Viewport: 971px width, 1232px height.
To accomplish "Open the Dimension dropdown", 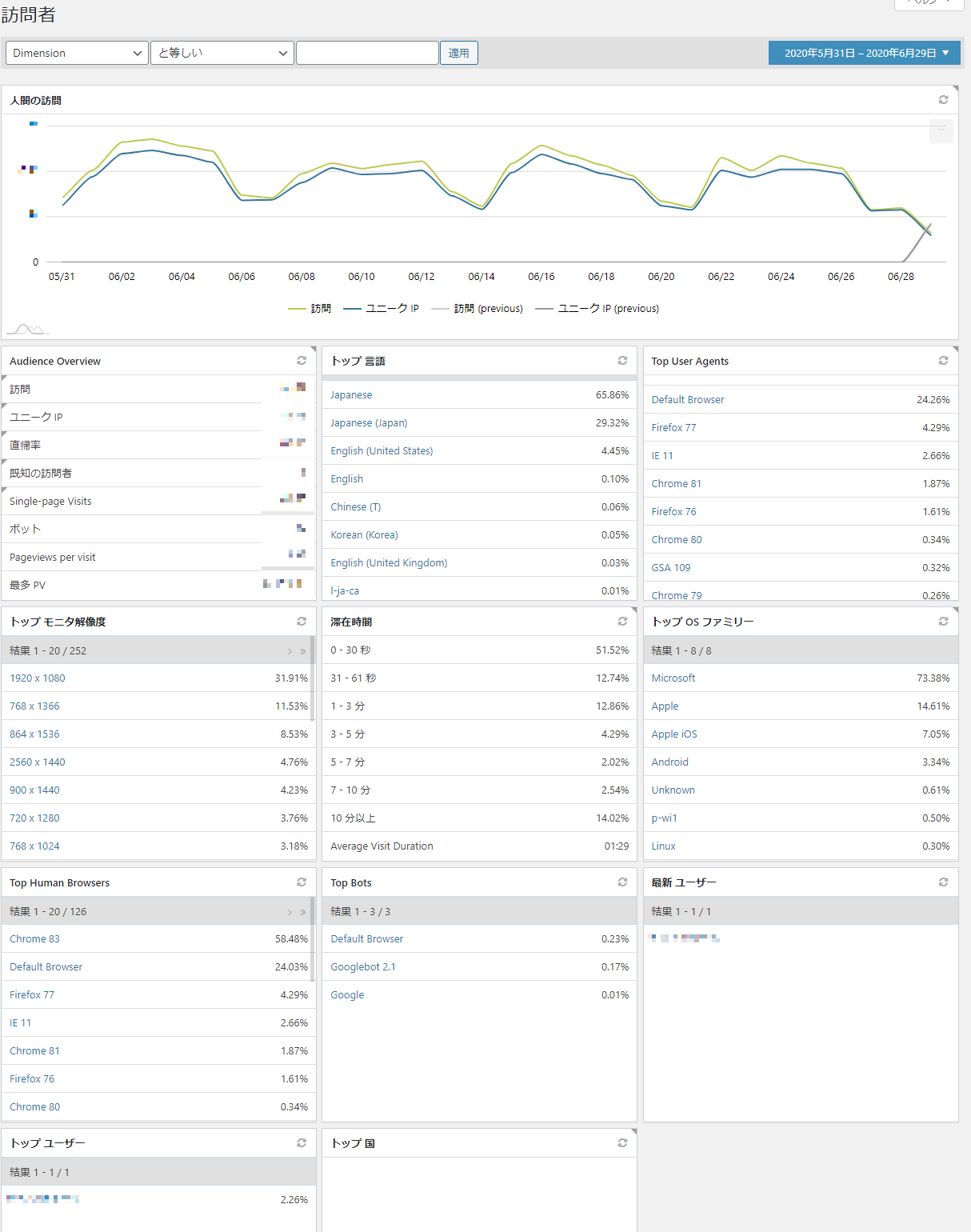I will point(77,53).
